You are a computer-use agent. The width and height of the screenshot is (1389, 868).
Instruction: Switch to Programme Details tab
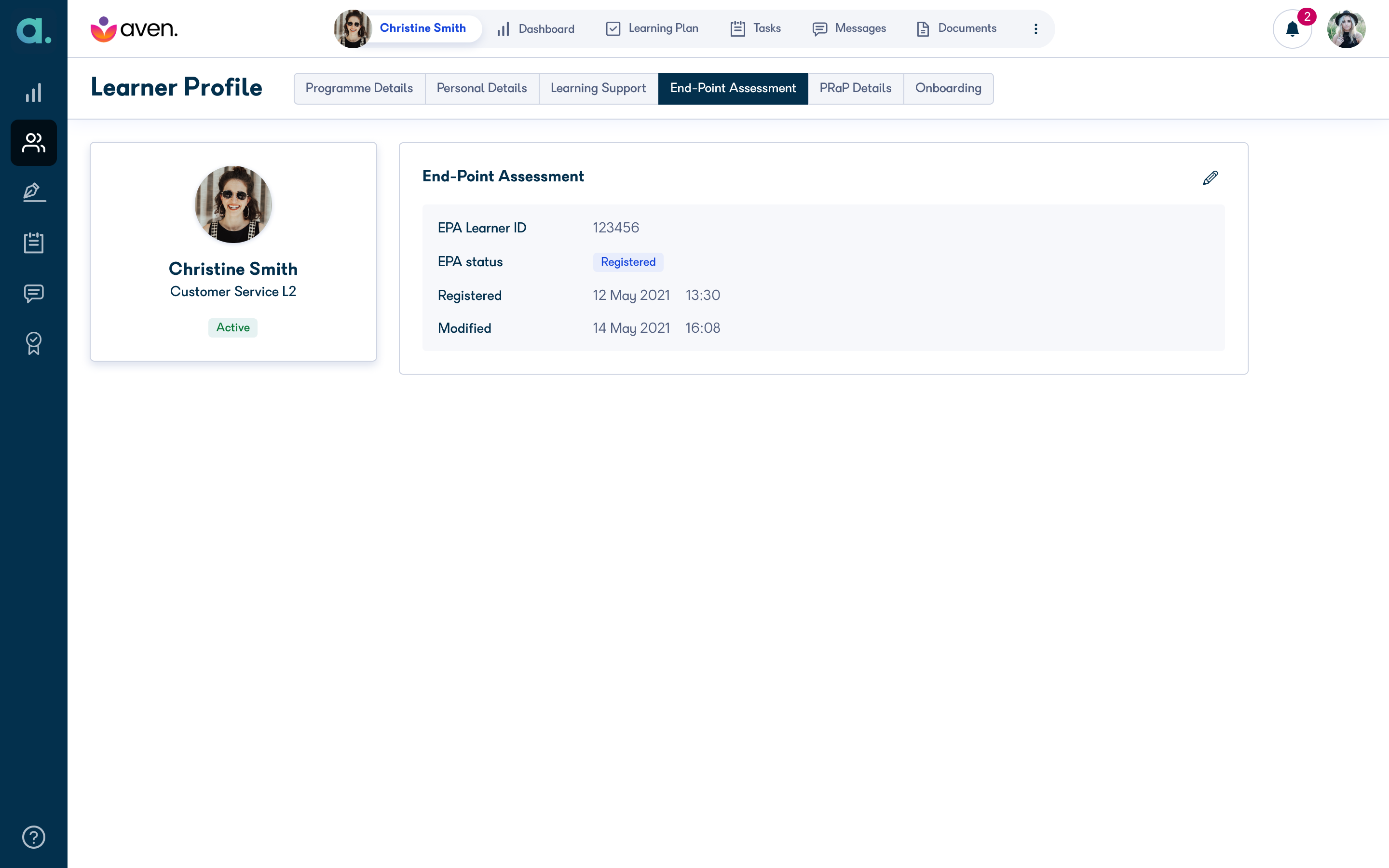[359, 88]
